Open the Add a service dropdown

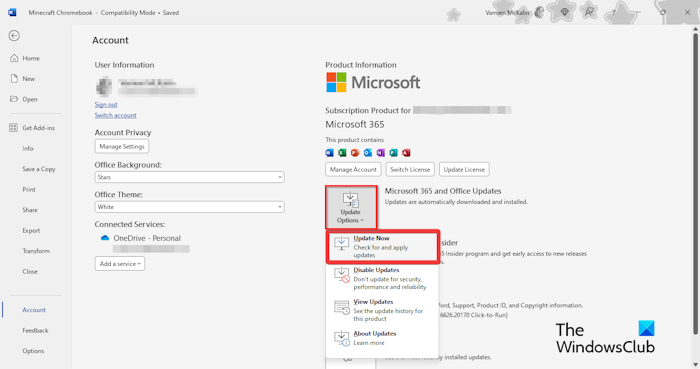click(x=120, y=264)
